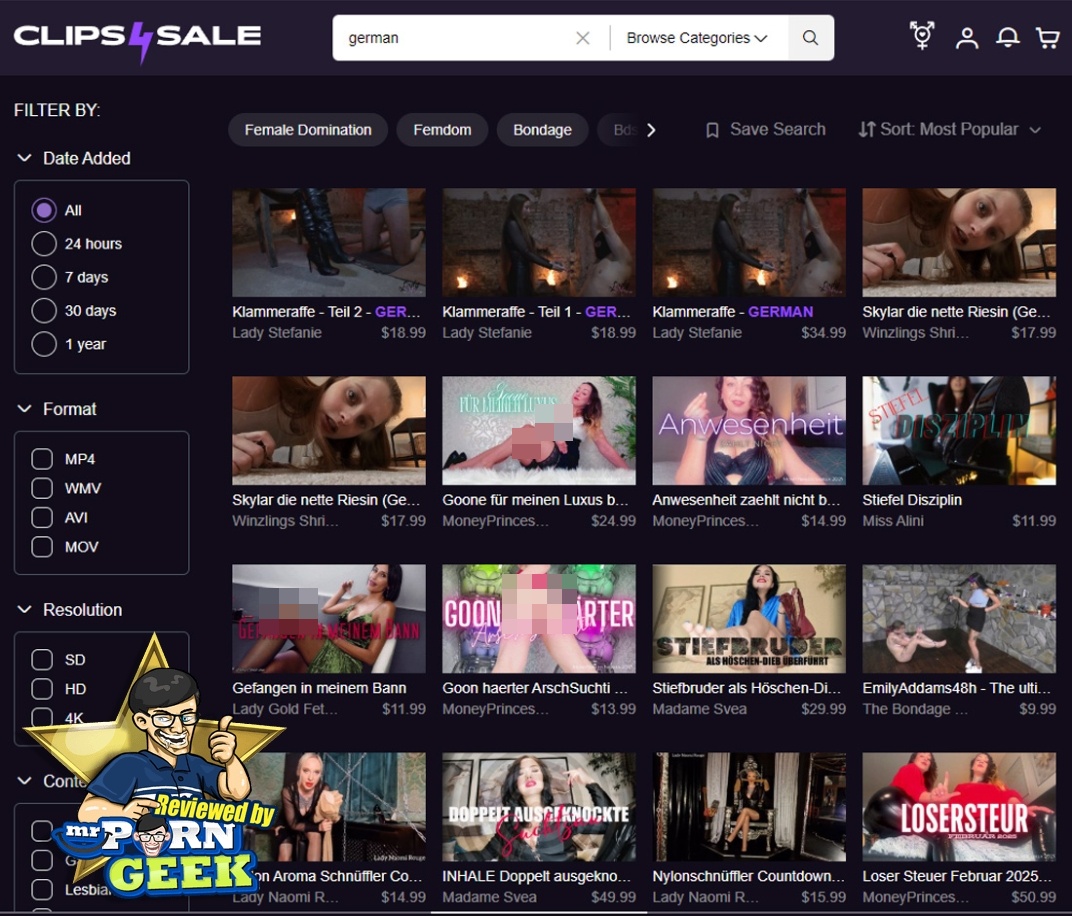Select the Femdom category tag
Screen dimensions: 1072x916
tap(442, 130)
